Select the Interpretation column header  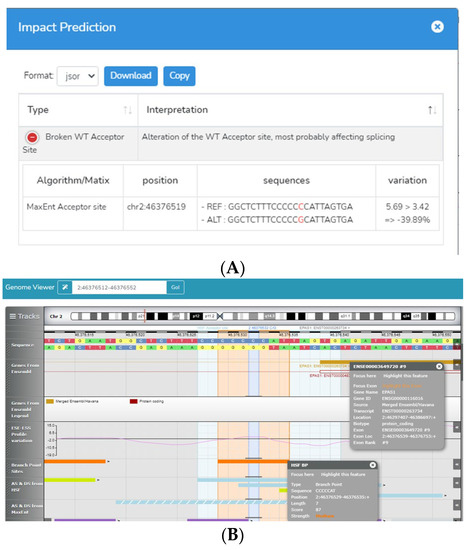coord(290,110)
